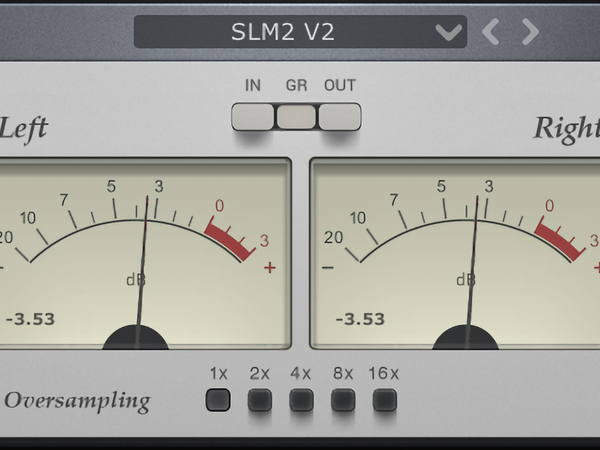Select 2x oversampling button
The image size is (600, 450).
pos(260,401)
